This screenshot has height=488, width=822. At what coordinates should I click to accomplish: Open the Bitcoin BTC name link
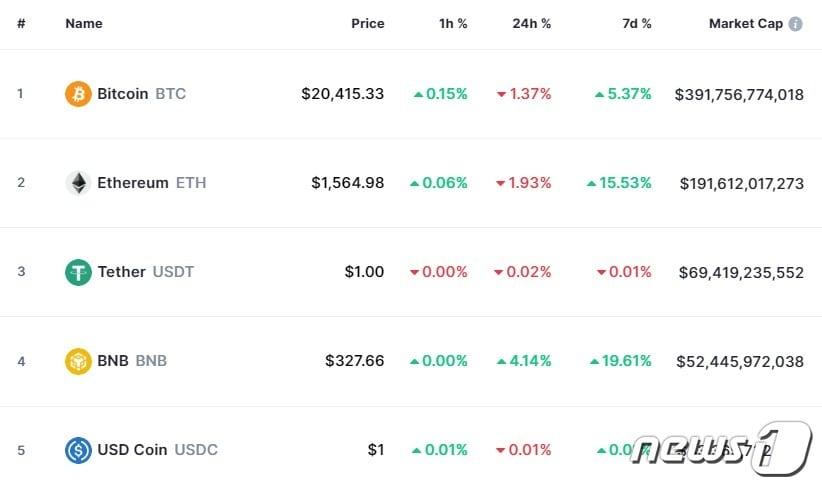(141, 94)
